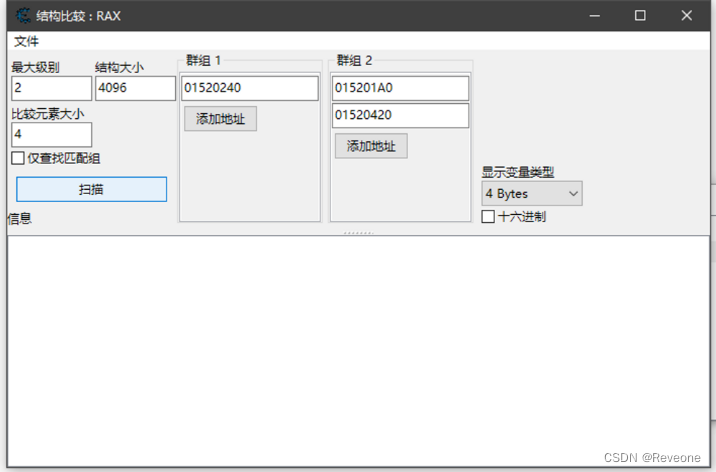Open the 4 Bytes variable type dropdown
Image resolution: width=716 pixels, height=472 pixels.
point(532,194)
